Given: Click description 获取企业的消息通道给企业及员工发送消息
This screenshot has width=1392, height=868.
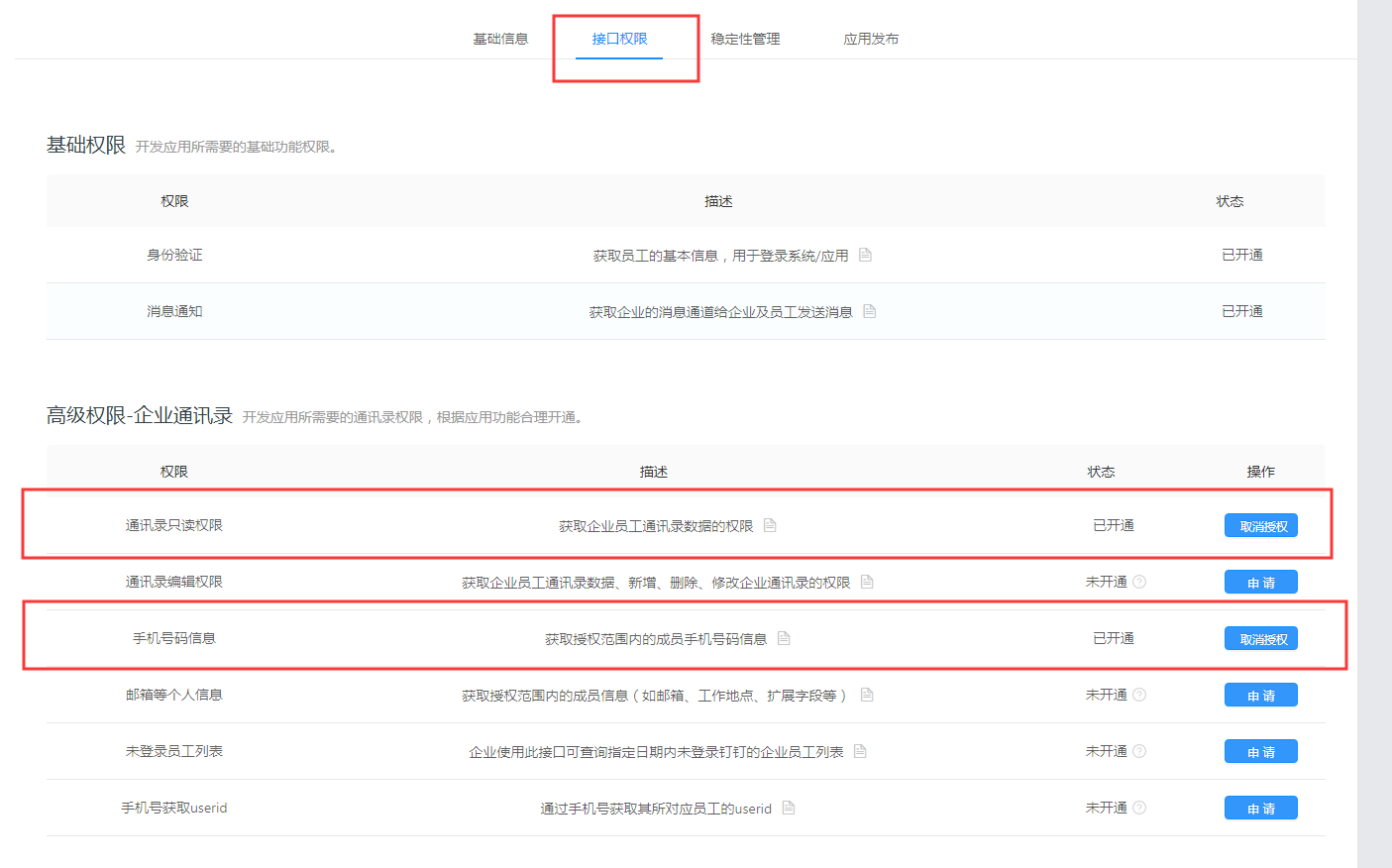Looking at the screenshot, I should [x=720, y=312].
